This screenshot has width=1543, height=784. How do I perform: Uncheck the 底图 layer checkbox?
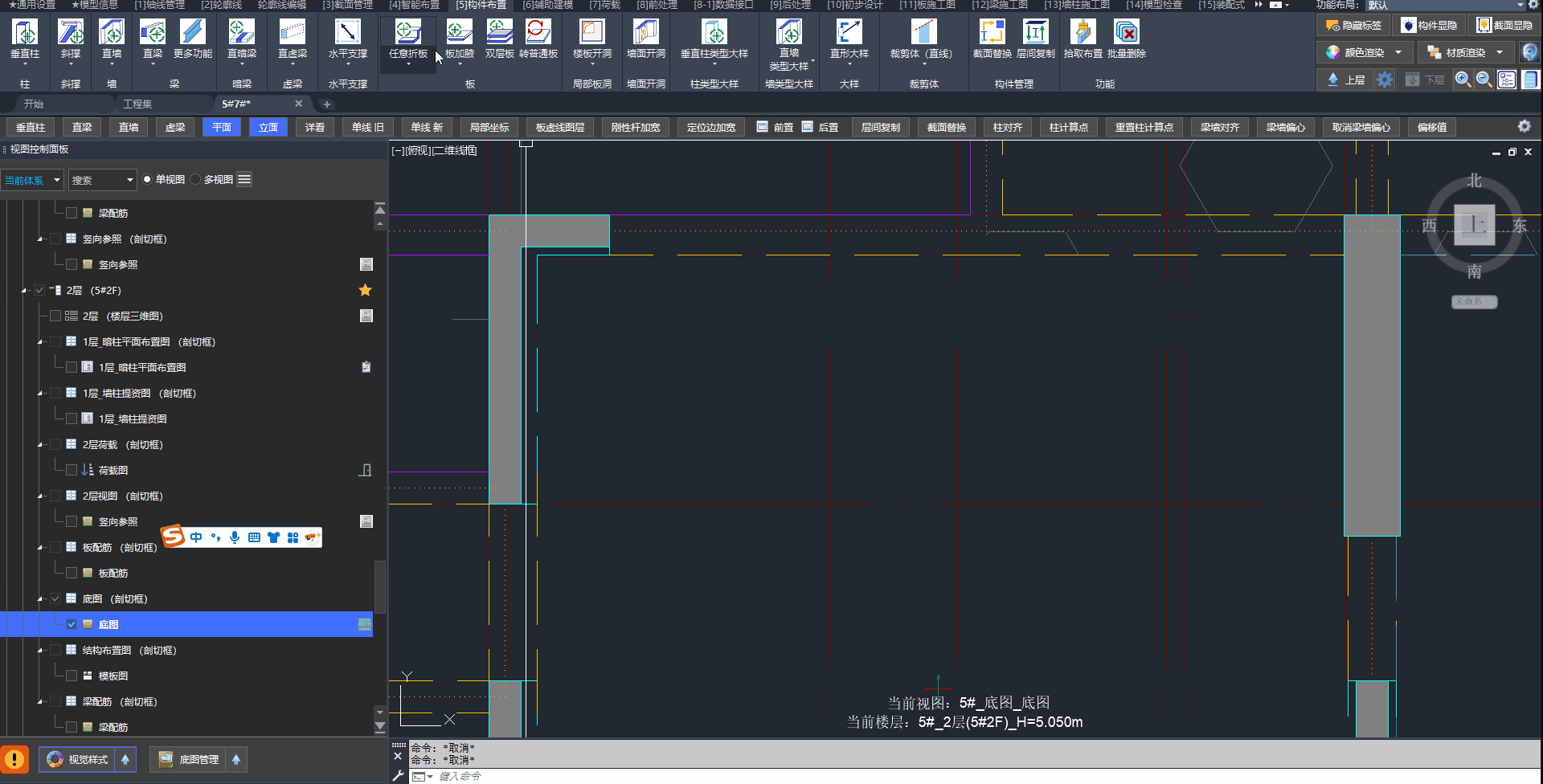pyautogui.click(x=72, y=624)
